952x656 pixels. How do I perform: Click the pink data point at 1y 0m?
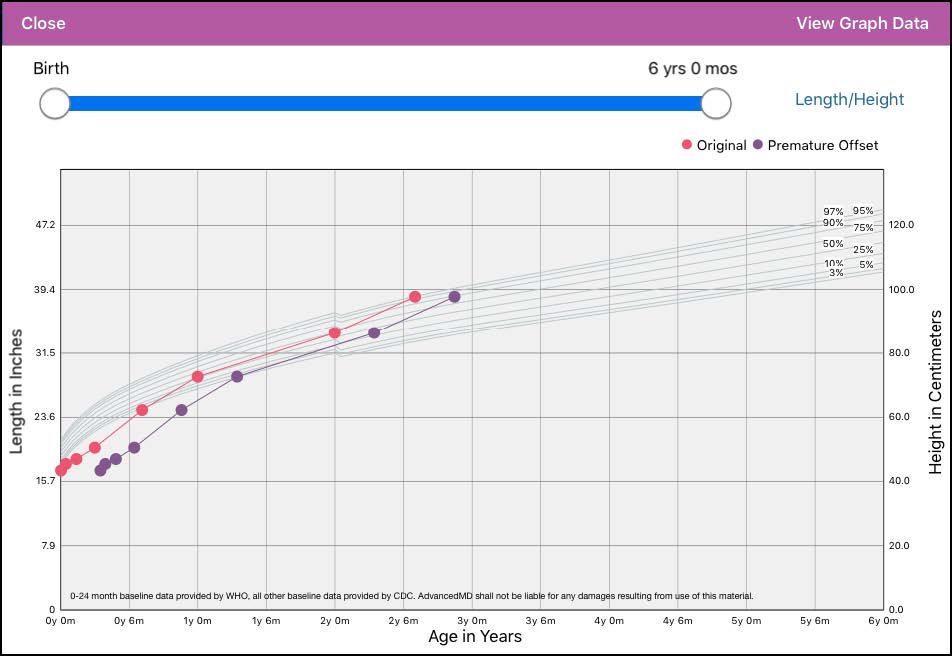(197, 377)
